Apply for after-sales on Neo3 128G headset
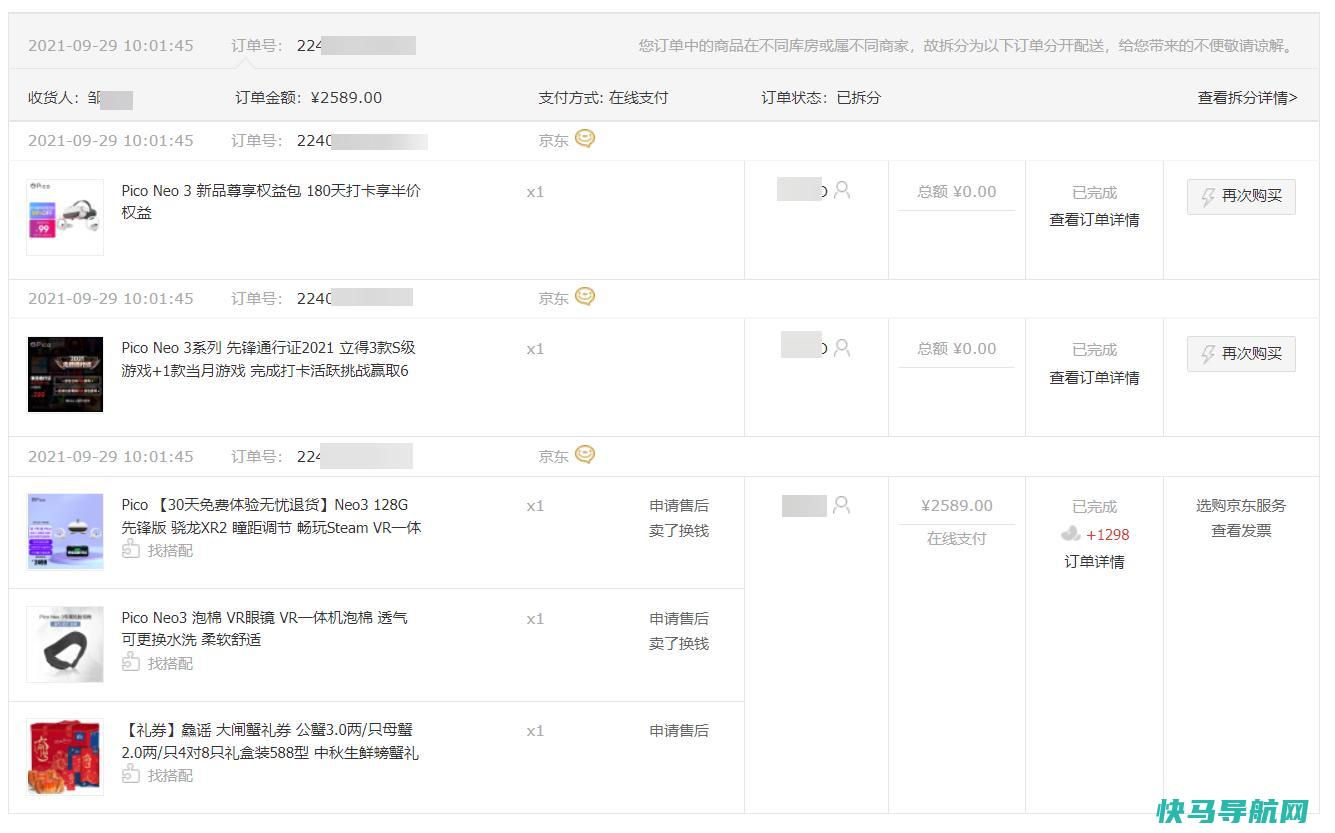Viewport: 1335px width, 833px height. [x=679, y=506]
